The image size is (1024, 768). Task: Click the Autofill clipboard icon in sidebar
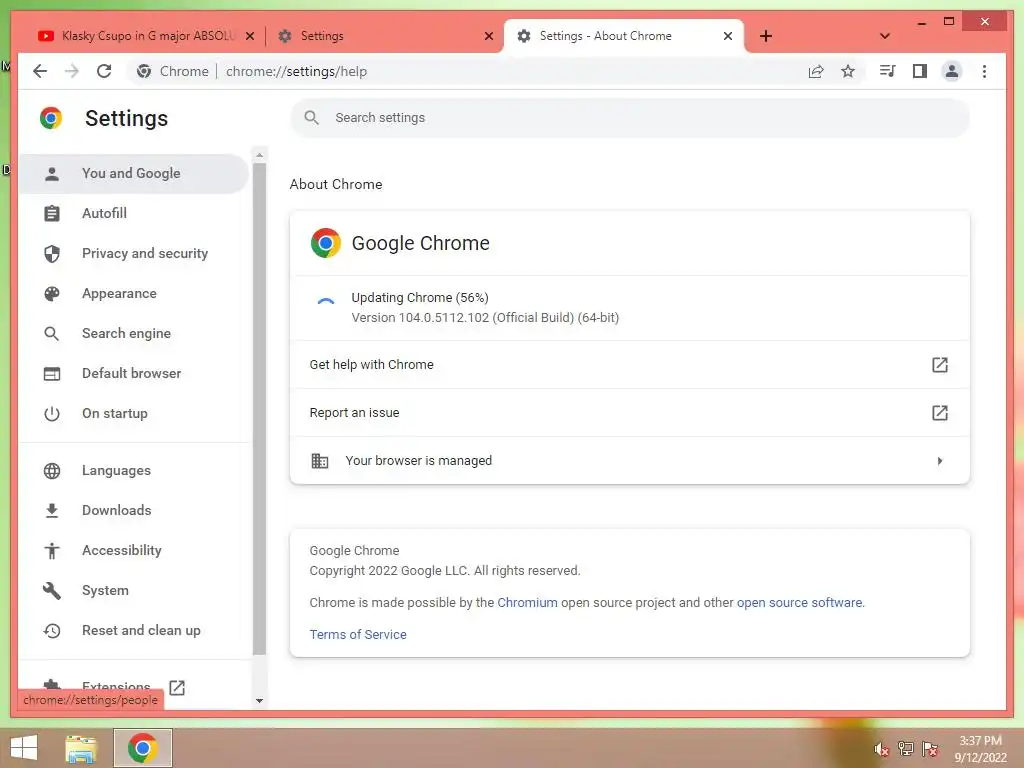click(52, 213)
